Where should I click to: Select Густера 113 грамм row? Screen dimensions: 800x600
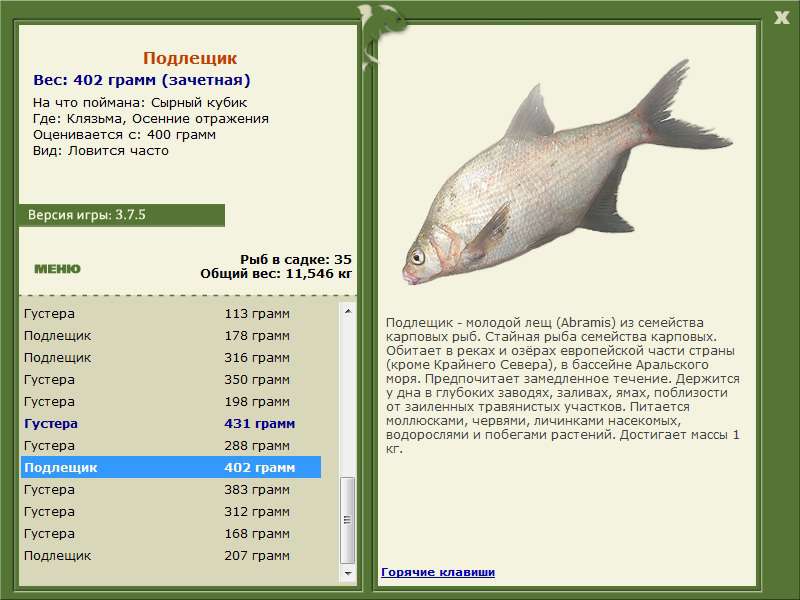(171, 313)
